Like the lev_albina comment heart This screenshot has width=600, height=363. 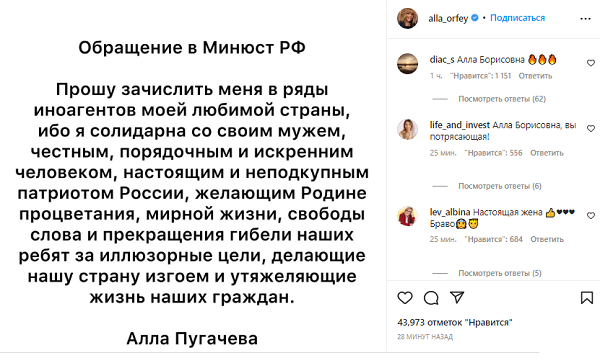(591, 216)
